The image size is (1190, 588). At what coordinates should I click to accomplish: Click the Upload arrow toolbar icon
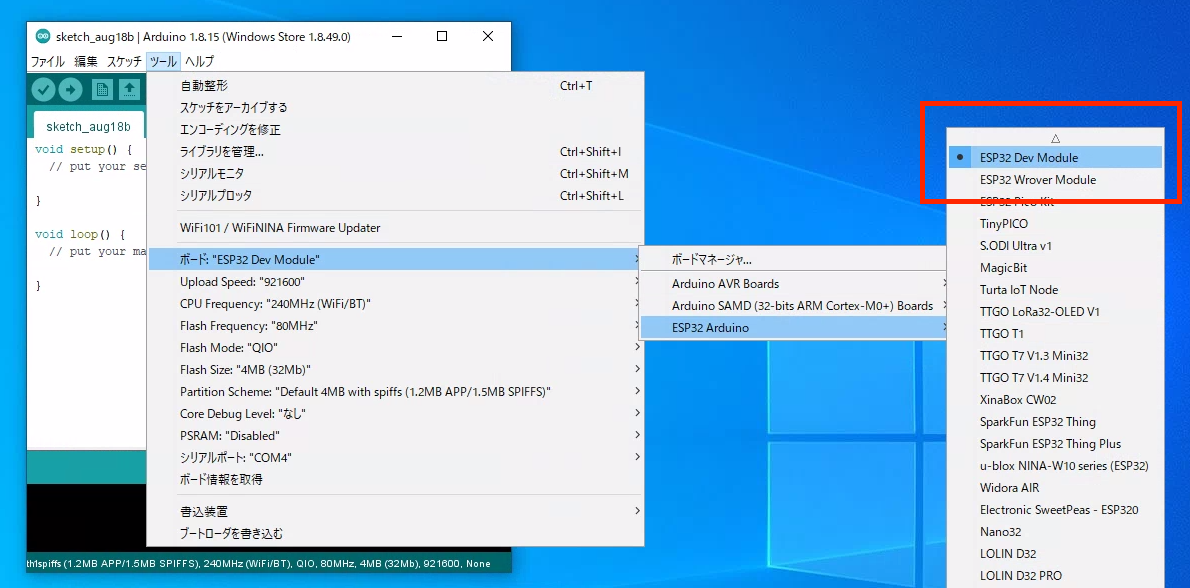(71, 90)
